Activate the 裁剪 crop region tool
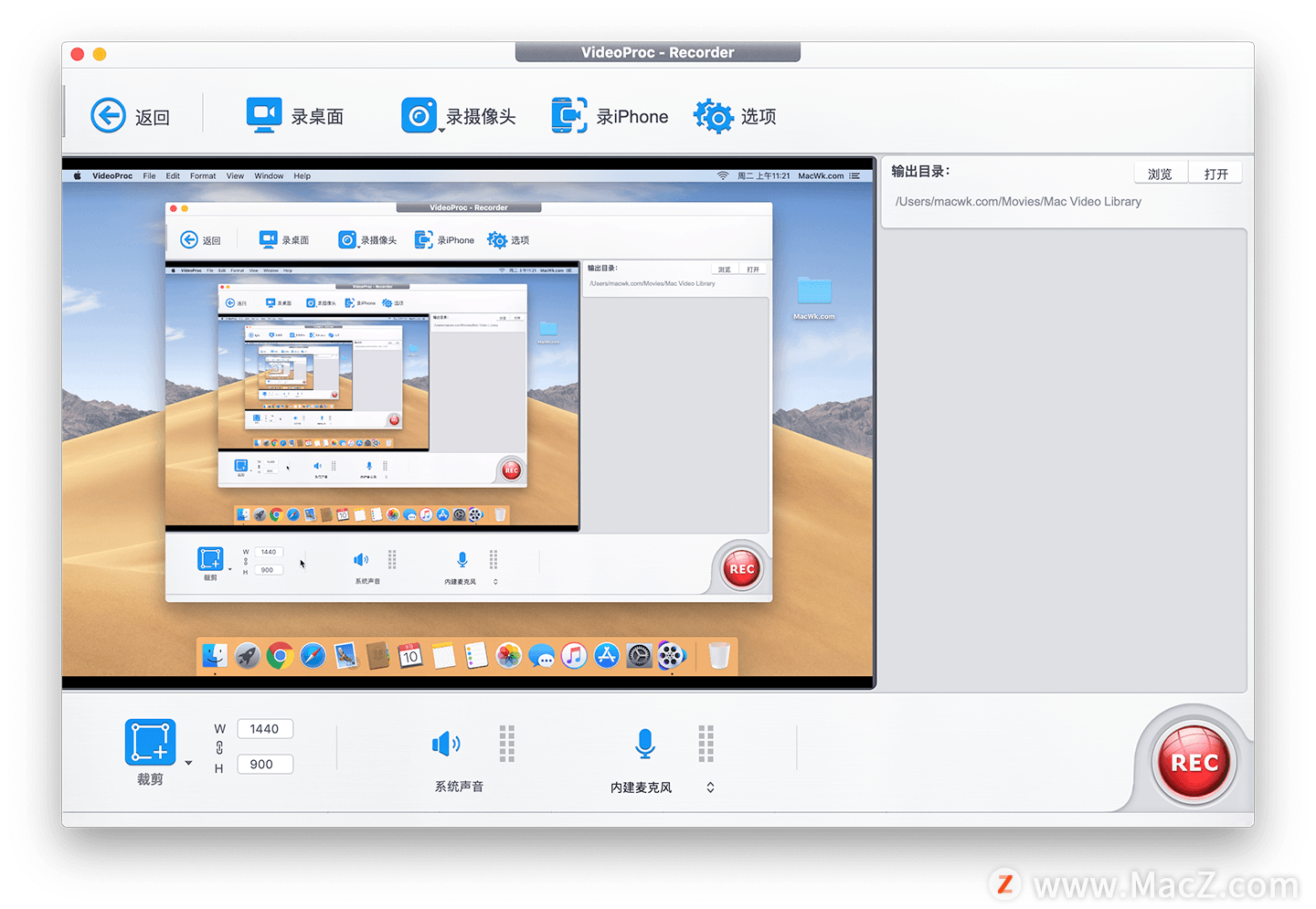This screenshot has height=909, width=1316. tap(150, 742)
